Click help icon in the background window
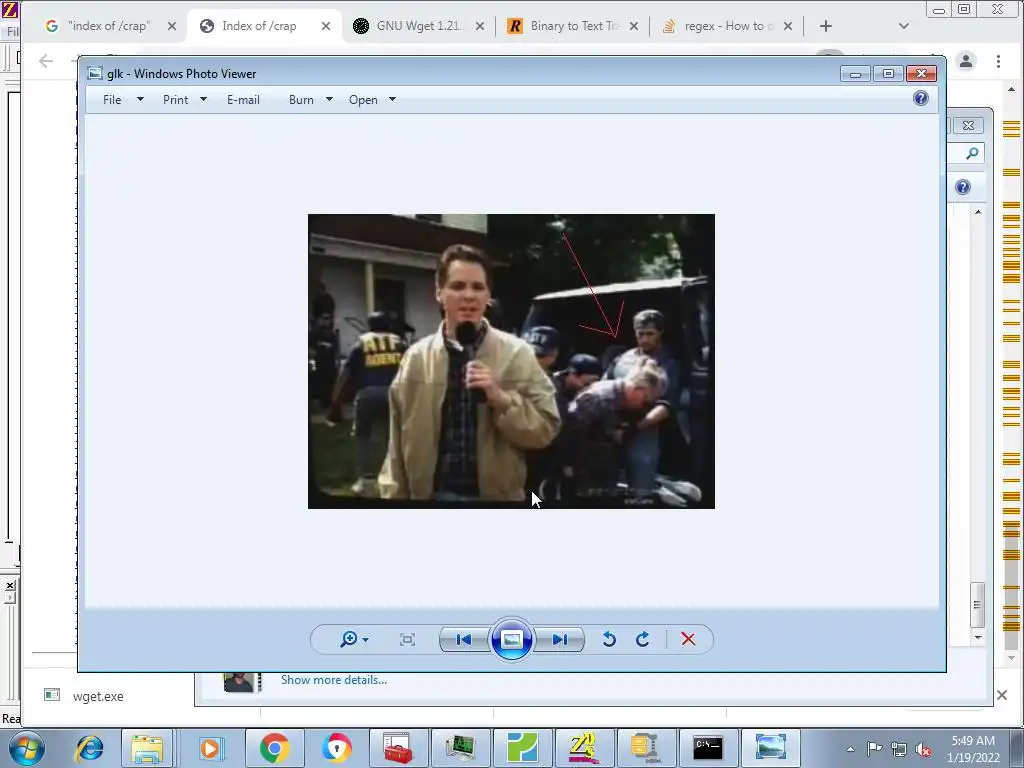The image size is (1024, 768). click(963, 187)
